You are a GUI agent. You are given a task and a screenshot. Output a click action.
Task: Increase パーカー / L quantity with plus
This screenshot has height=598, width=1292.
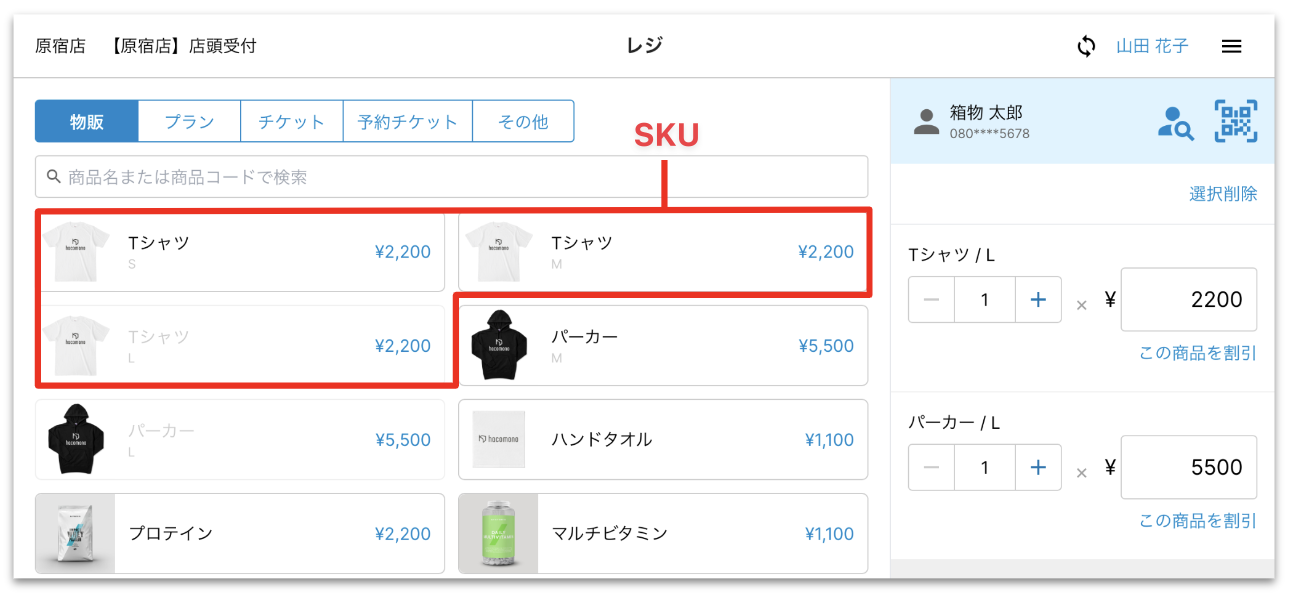(x=1038, y=467)
